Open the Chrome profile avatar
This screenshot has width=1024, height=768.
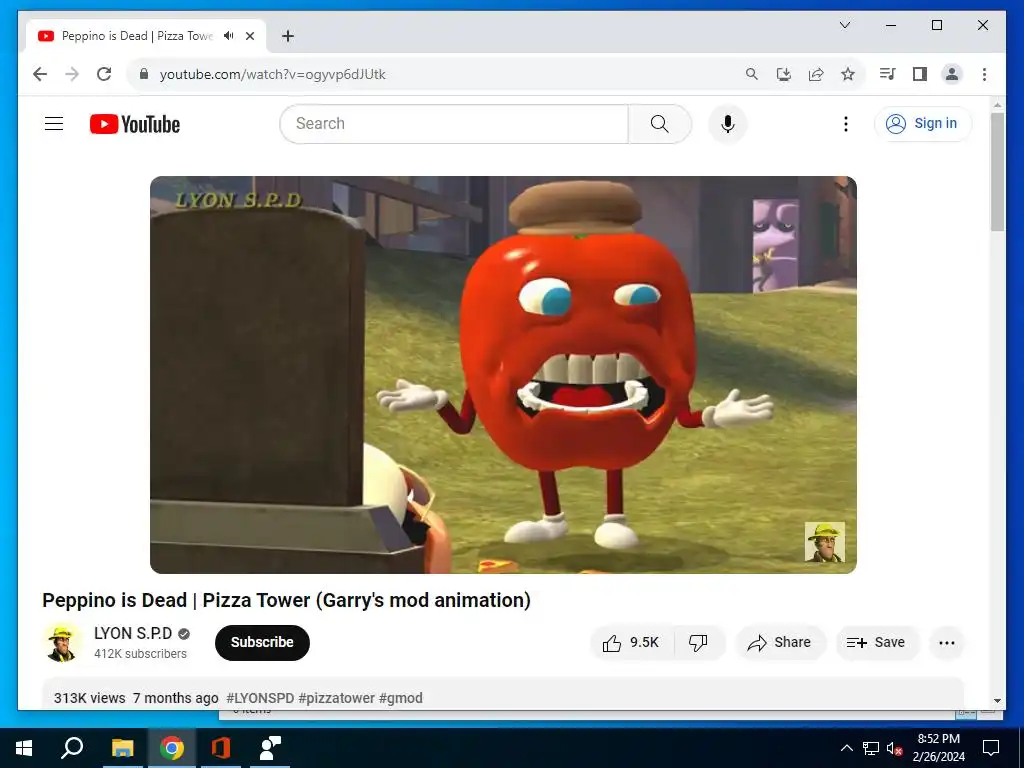(x=952, y=74)
